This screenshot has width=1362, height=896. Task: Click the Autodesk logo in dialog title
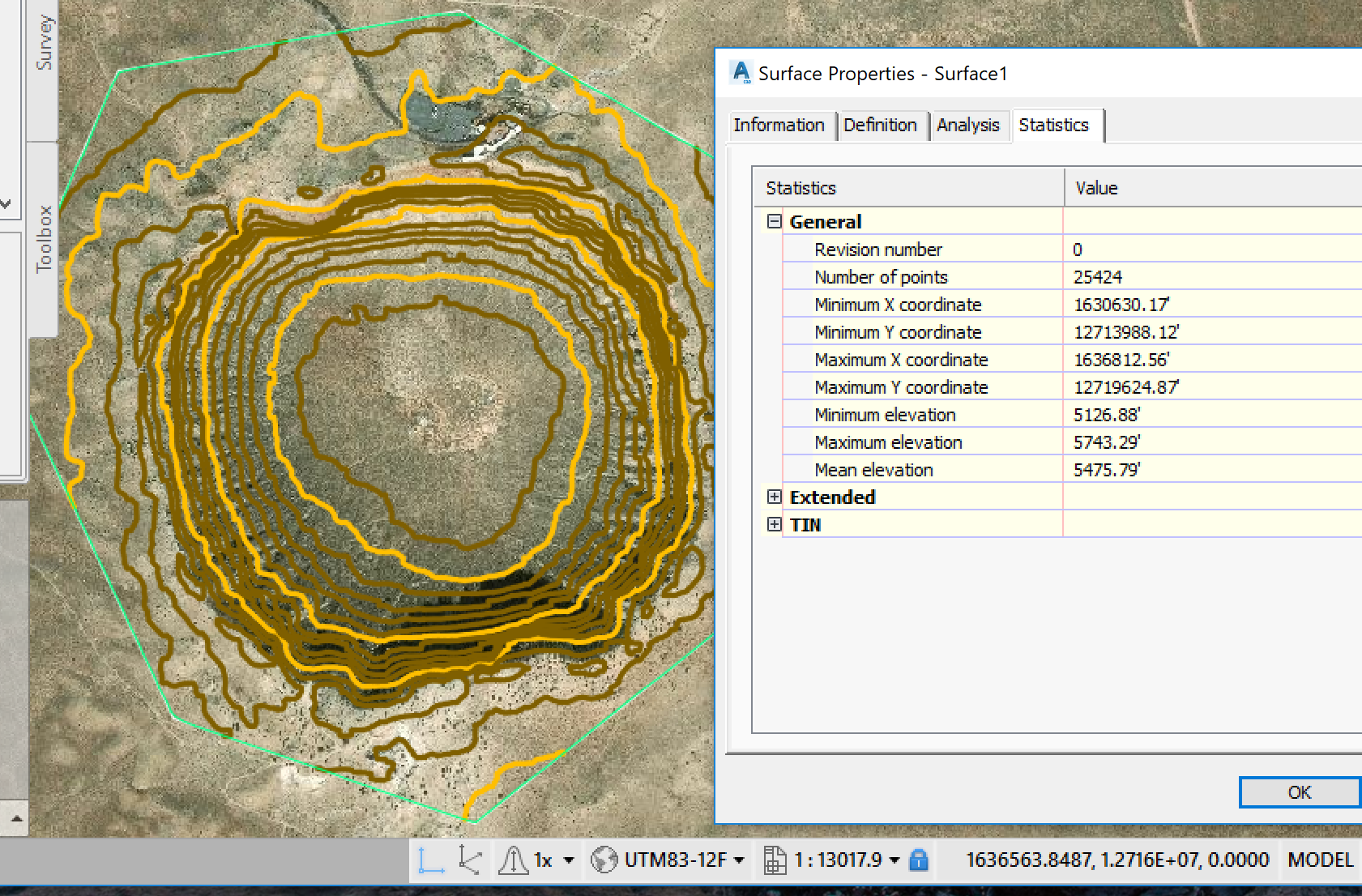[741, 73]
